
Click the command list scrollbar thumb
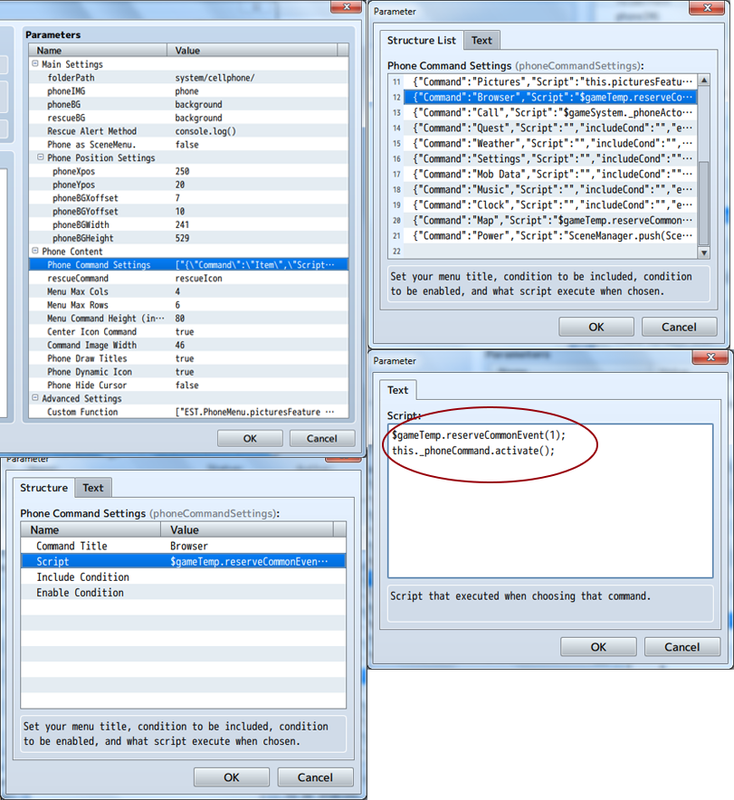pyautogui.click(x=704, y=203)
